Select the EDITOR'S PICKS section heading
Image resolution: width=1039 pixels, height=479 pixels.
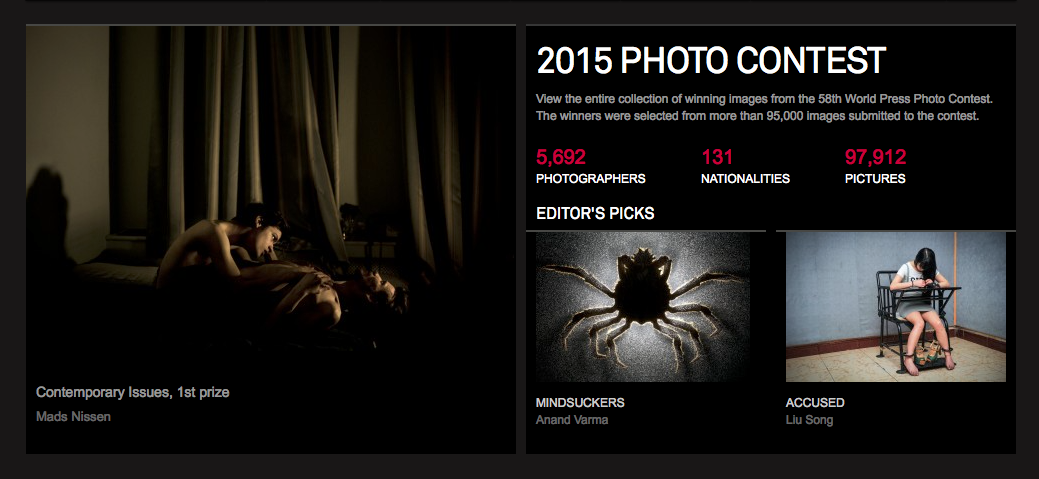click(595, 213)
